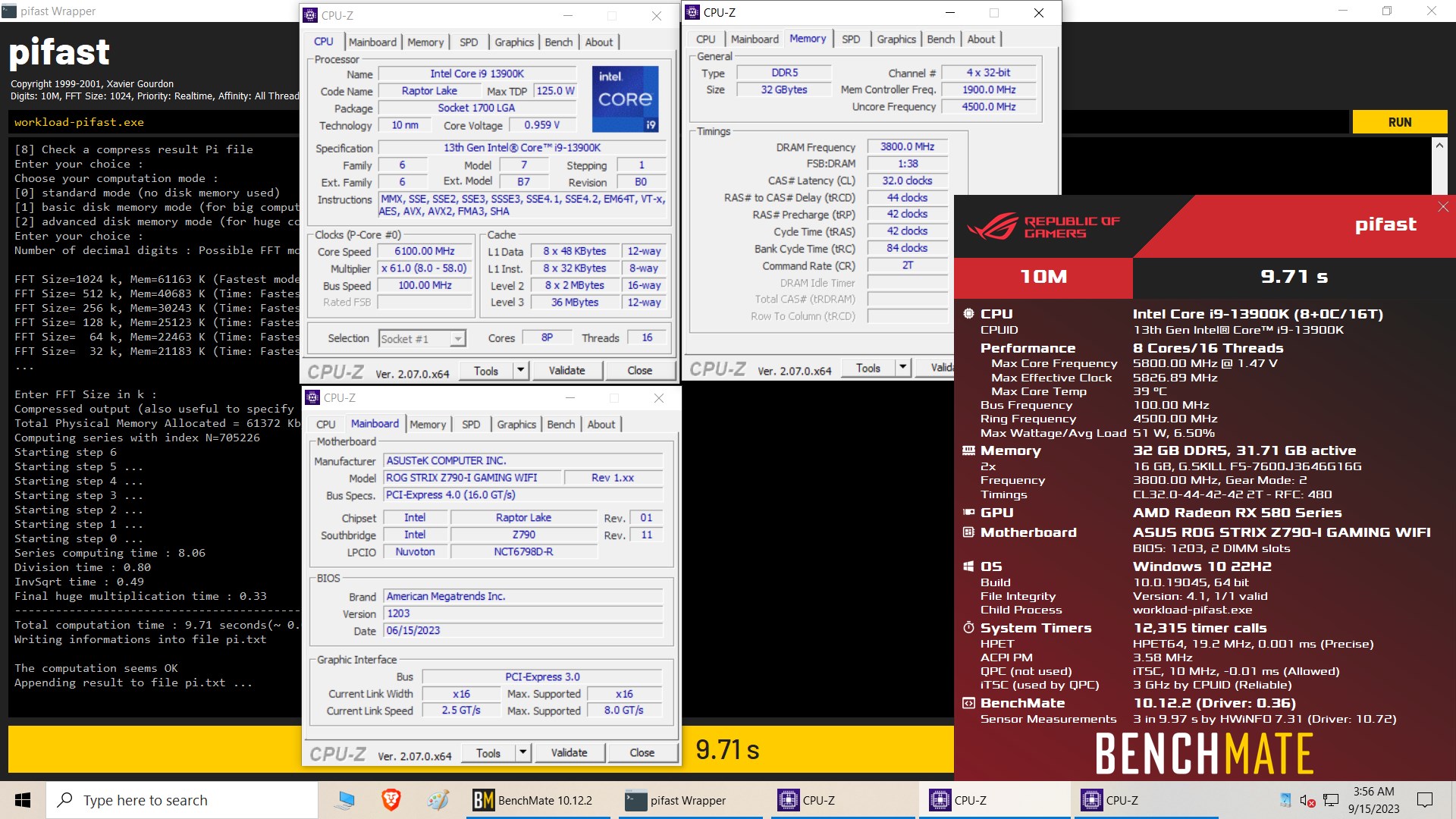Viewport: 1456px width, 819px height.
Task: Click the Intel Core i9 13900K name field
Action: [477, 74]
